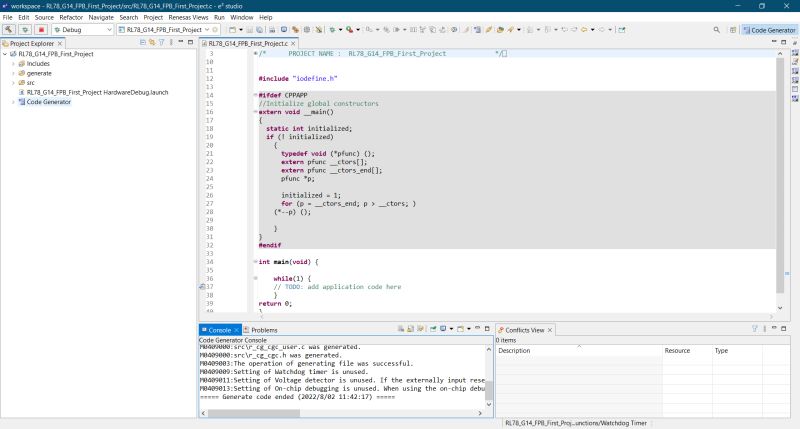Expand the src folder
Image resolution: width=800 pixels, height=429 pixels.
(x=13, y=83)
